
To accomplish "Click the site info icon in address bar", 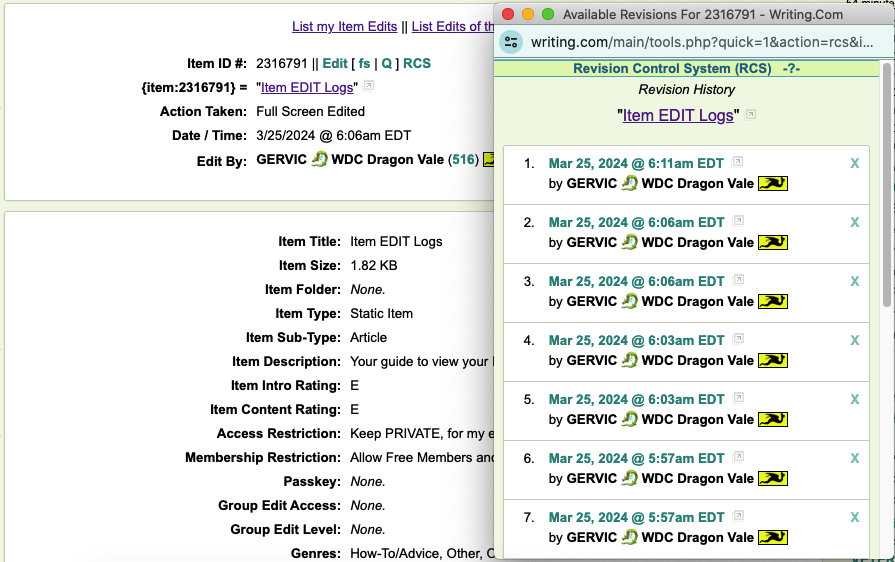I will [512, 42].
